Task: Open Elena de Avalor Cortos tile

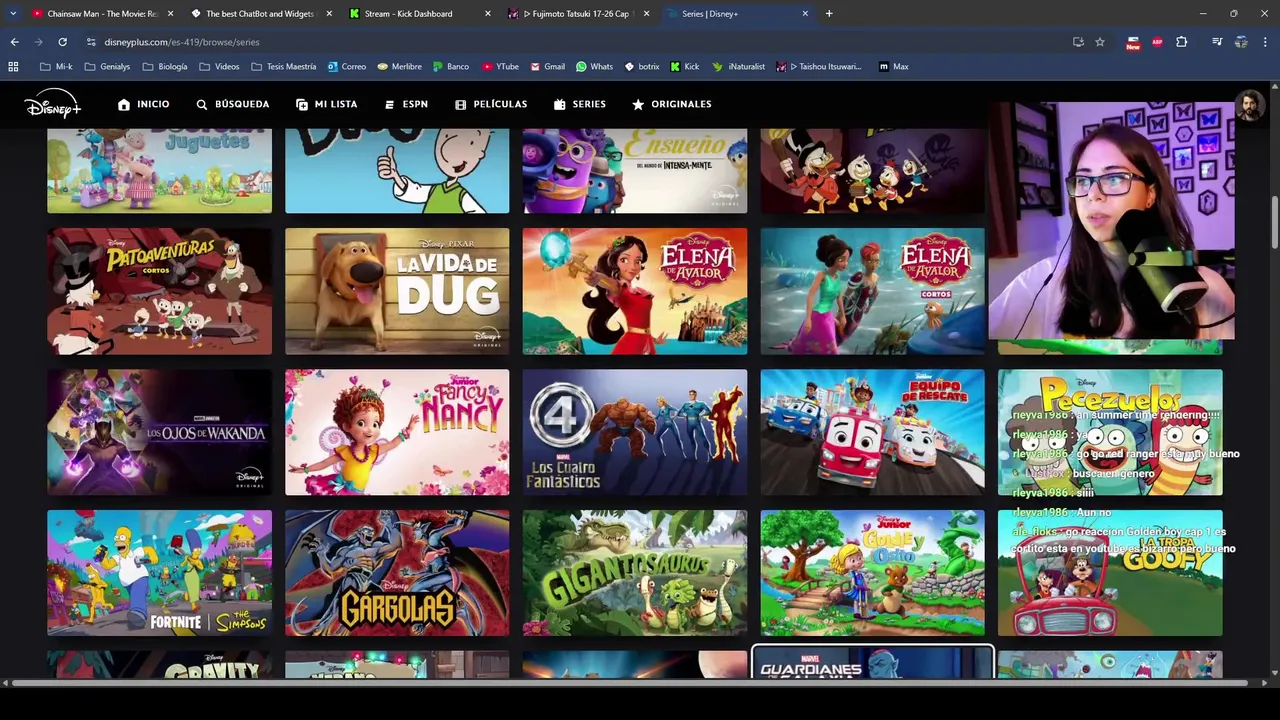Action: pos(873,291)
